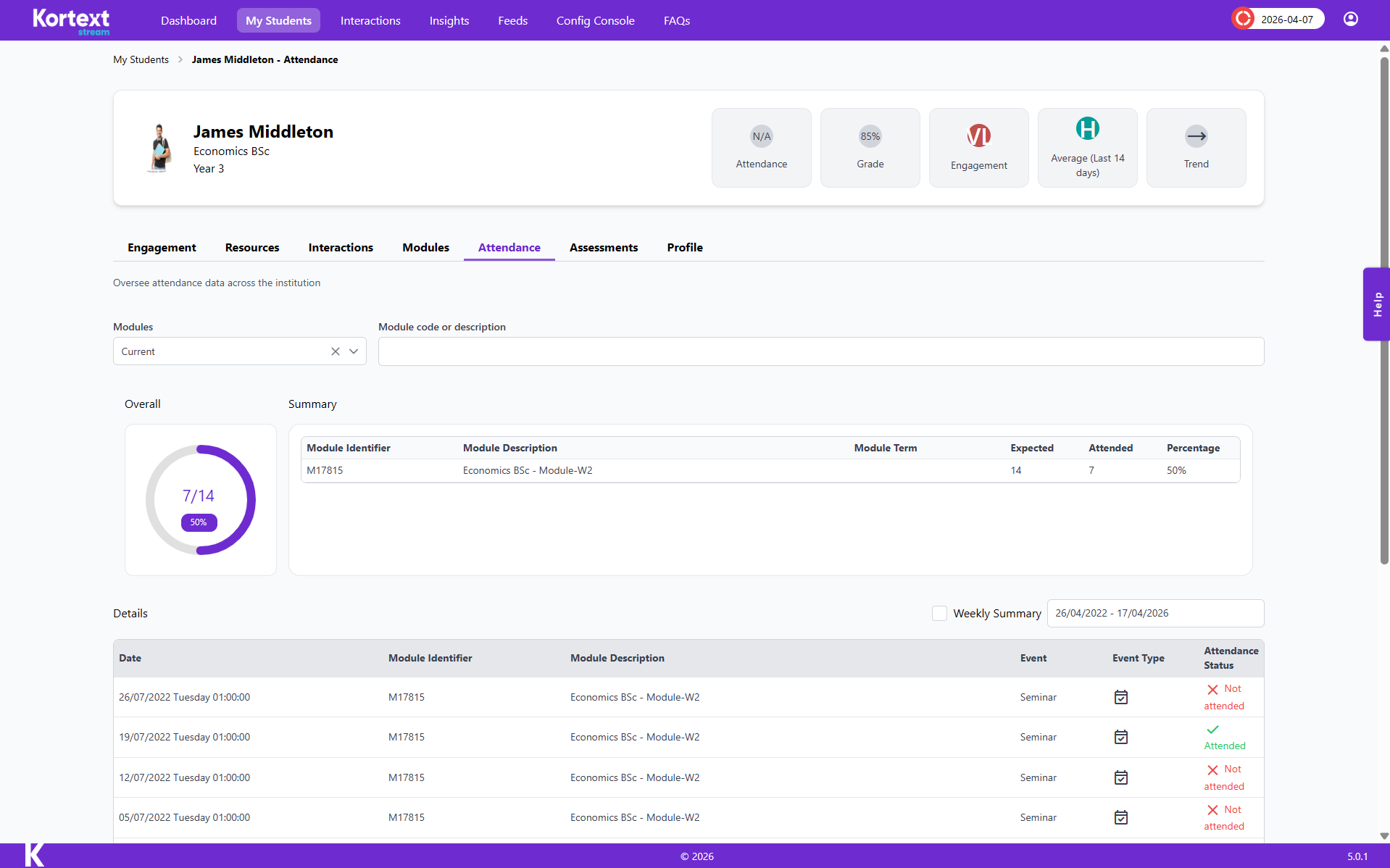This screenshot has height=868, width=1390.
Task: Switch to the Assessments tab
Action: [x=603, y=248]
